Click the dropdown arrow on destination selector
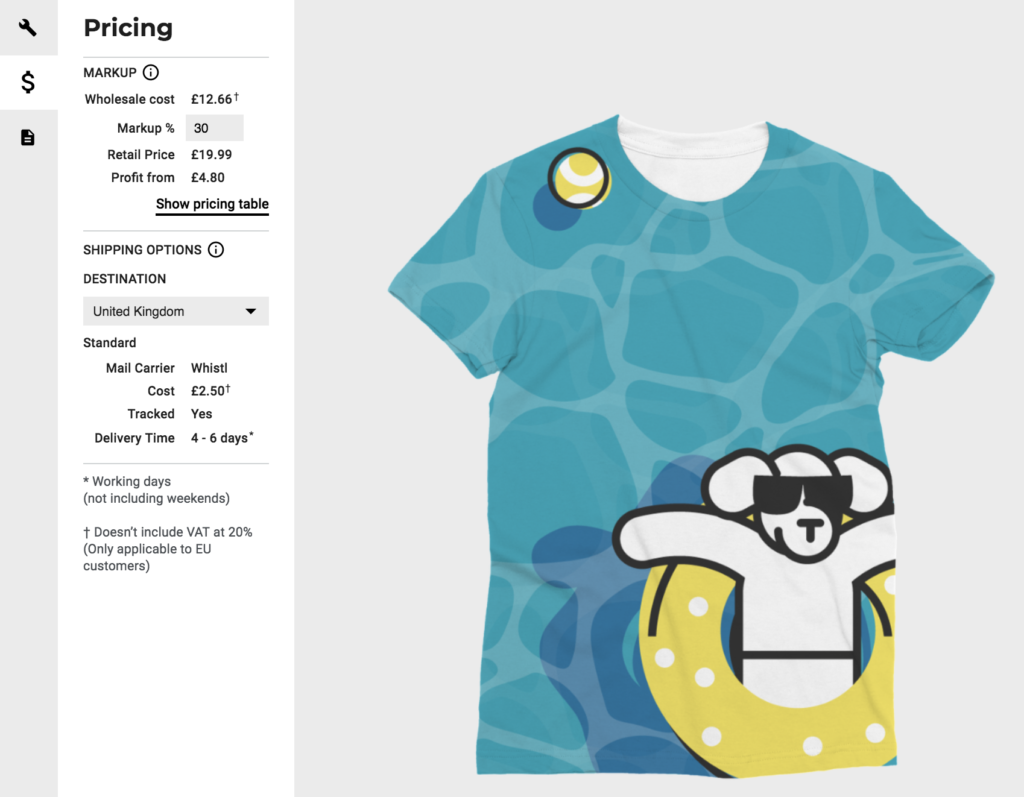This screenshot has height=797, width=1024. click(x=251, y=312)
